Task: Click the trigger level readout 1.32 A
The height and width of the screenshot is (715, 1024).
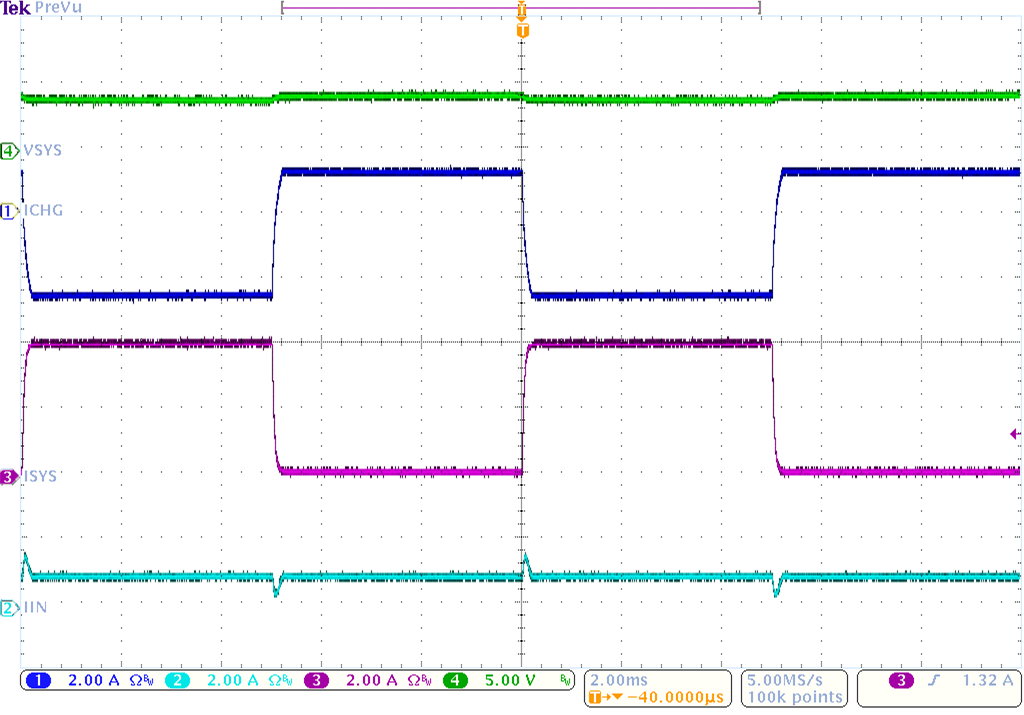Action: pyautogui.click(x=986, y=680)
